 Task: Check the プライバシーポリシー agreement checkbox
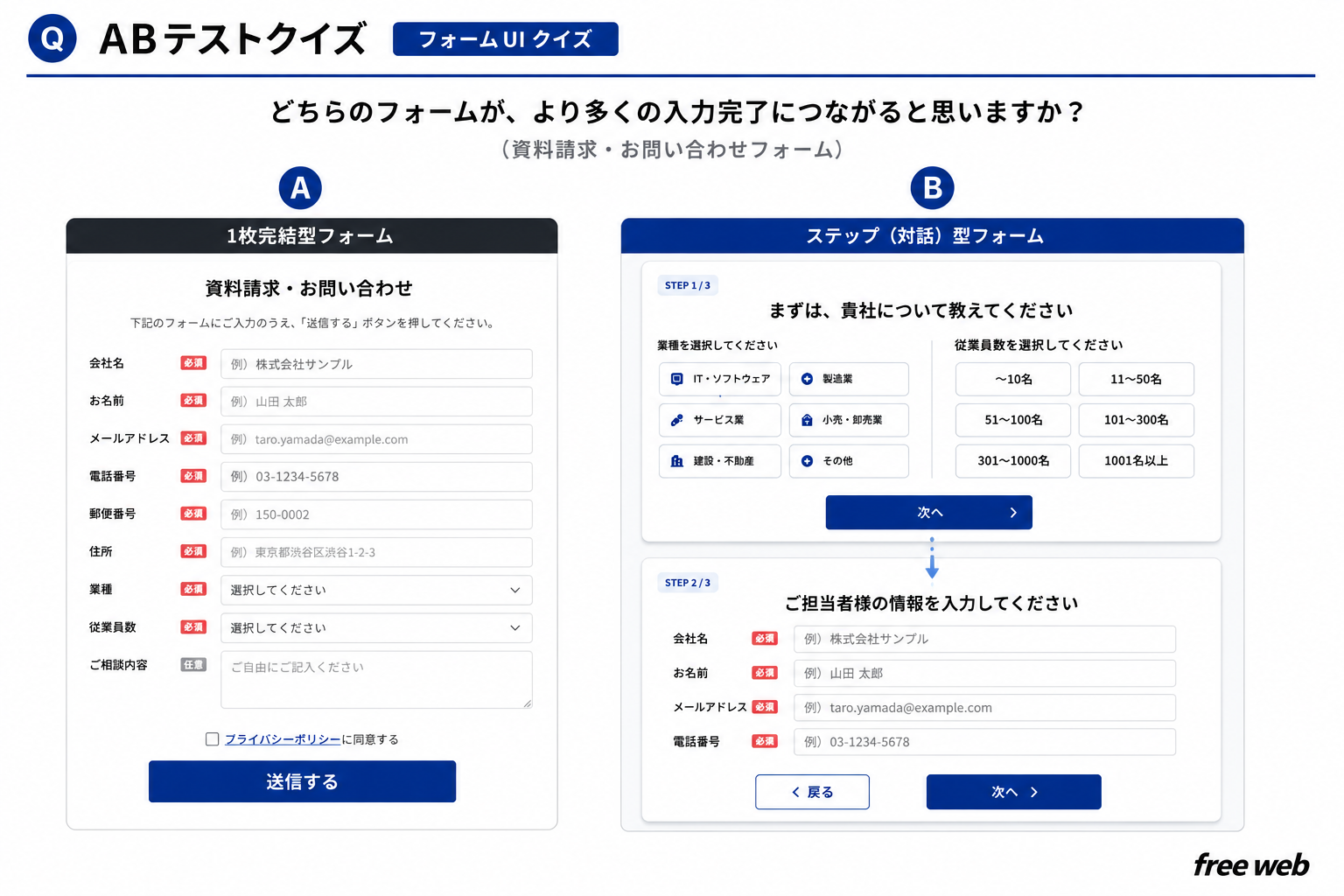pos(212,739)
